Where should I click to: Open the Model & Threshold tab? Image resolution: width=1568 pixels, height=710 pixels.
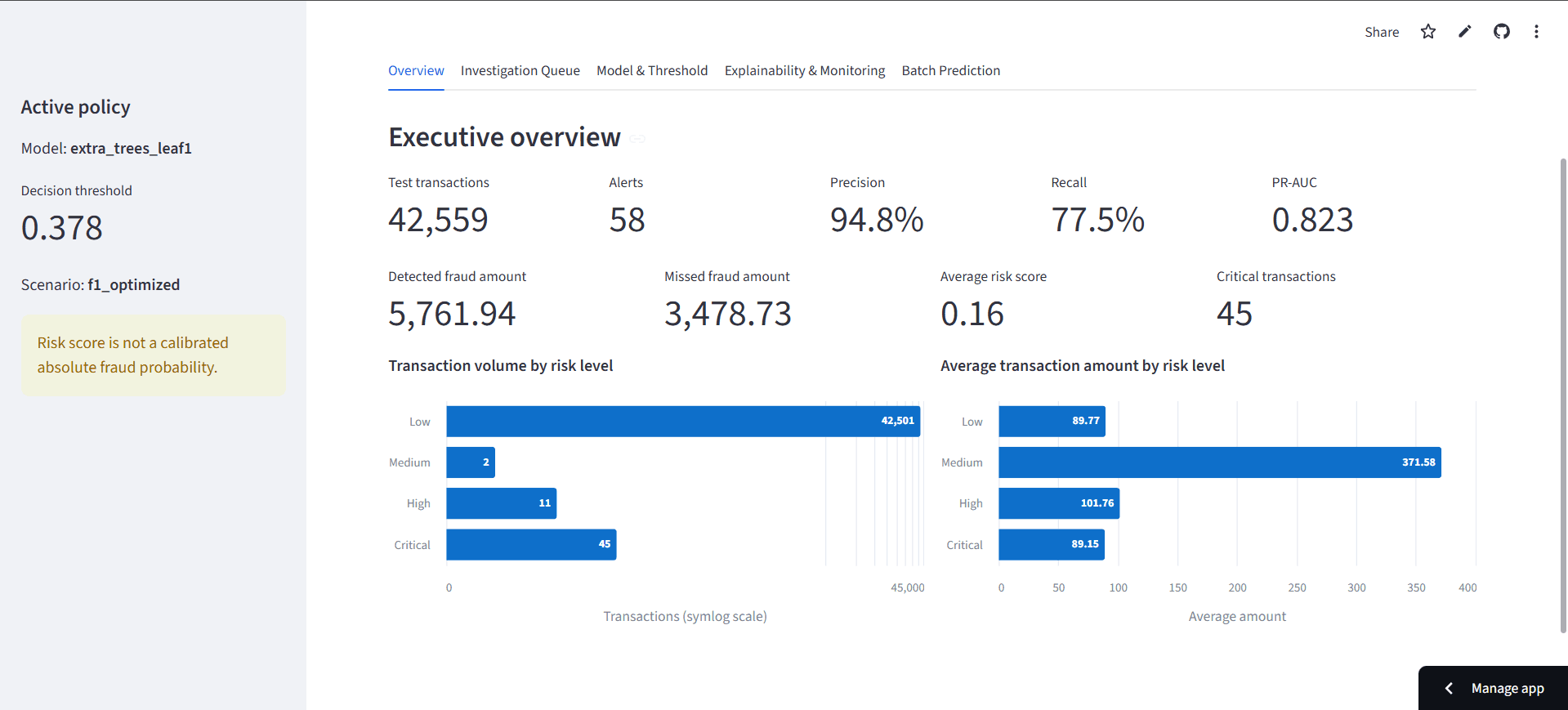click(x=652, y=70)
